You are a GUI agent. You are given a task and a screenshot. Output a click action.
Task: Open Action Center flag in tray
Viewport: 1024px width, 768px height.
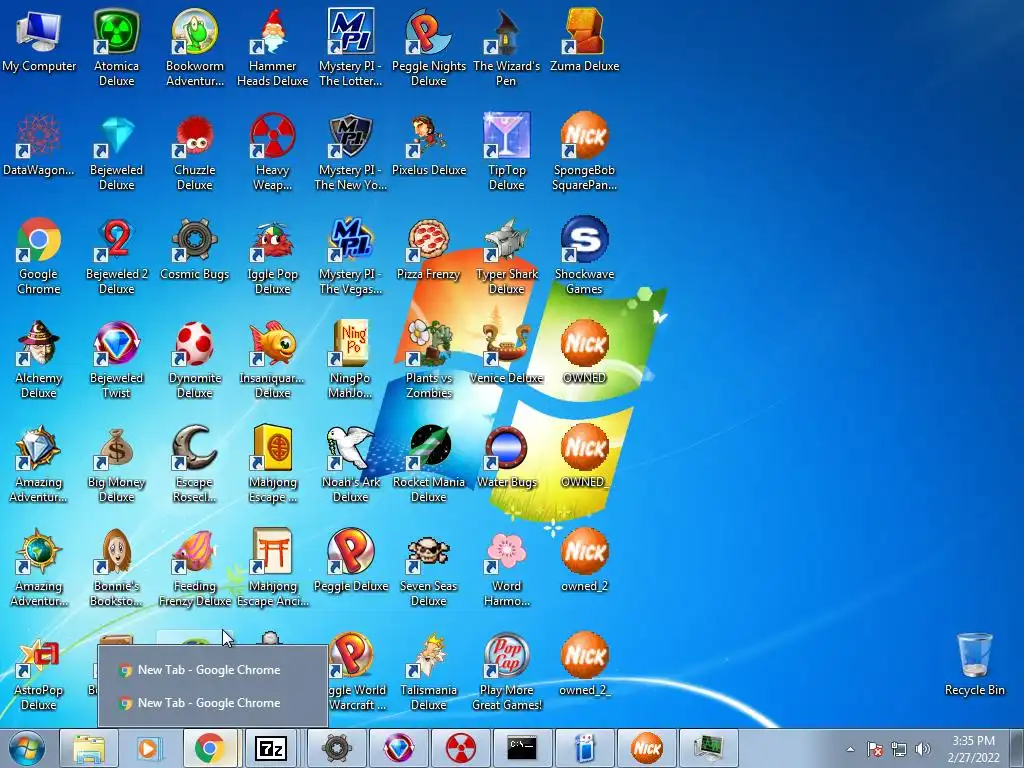click(x=875, y=749)
